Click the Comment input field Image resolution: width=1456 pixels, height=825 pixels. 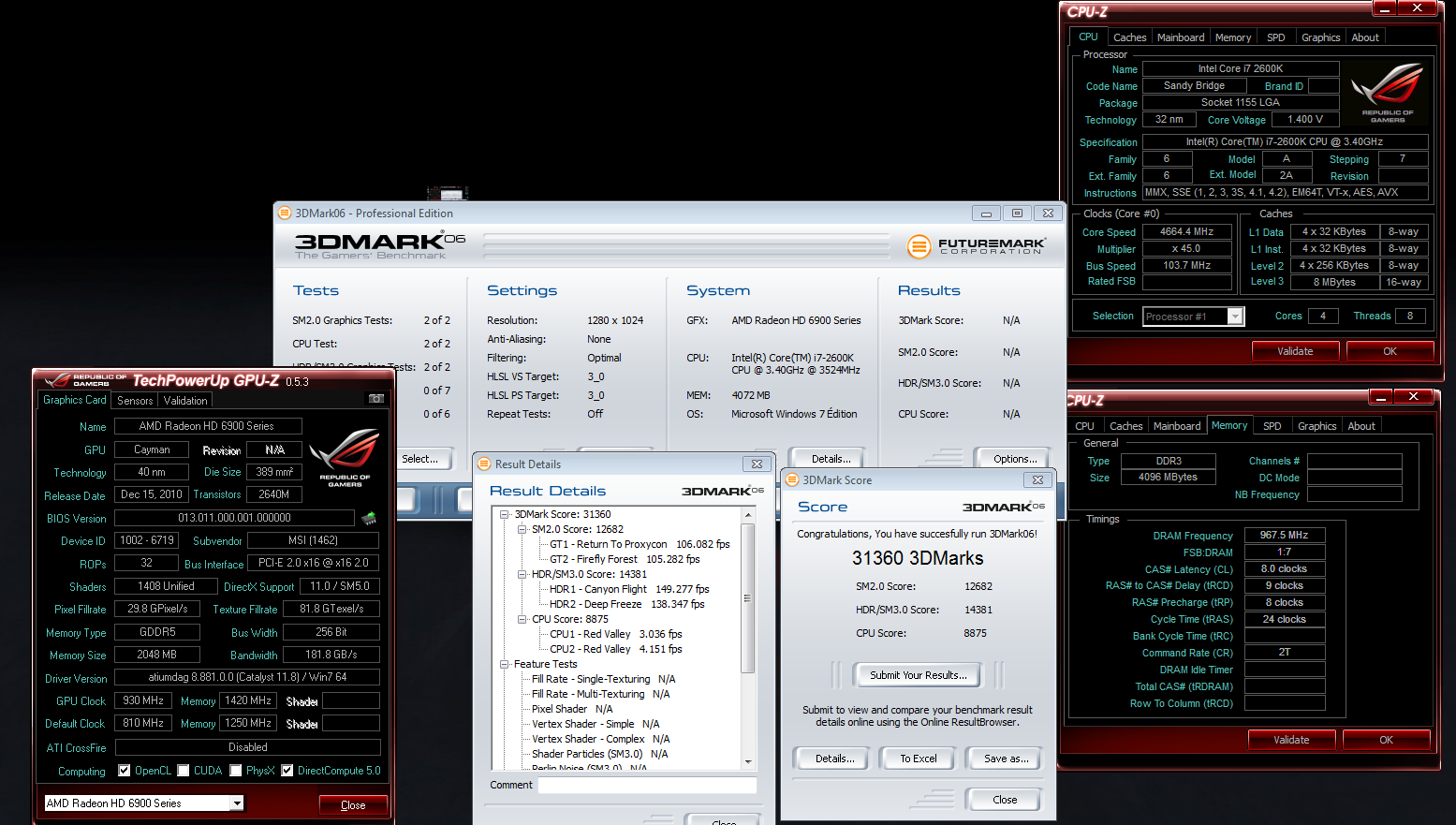(647, 785)
